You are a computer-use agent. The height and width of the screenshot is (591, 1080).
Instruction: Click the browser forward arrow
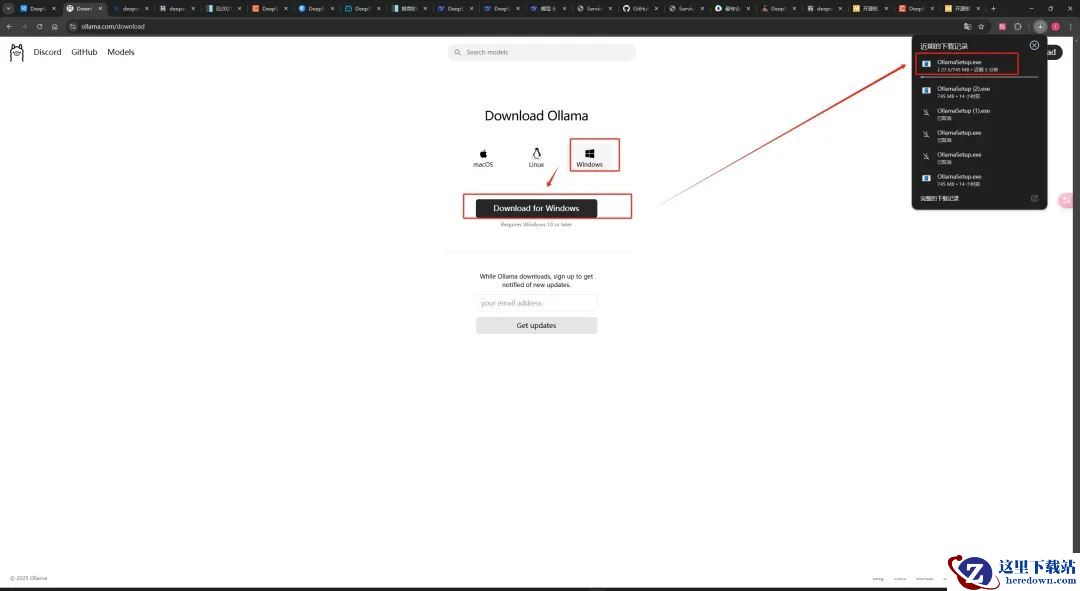24,26
